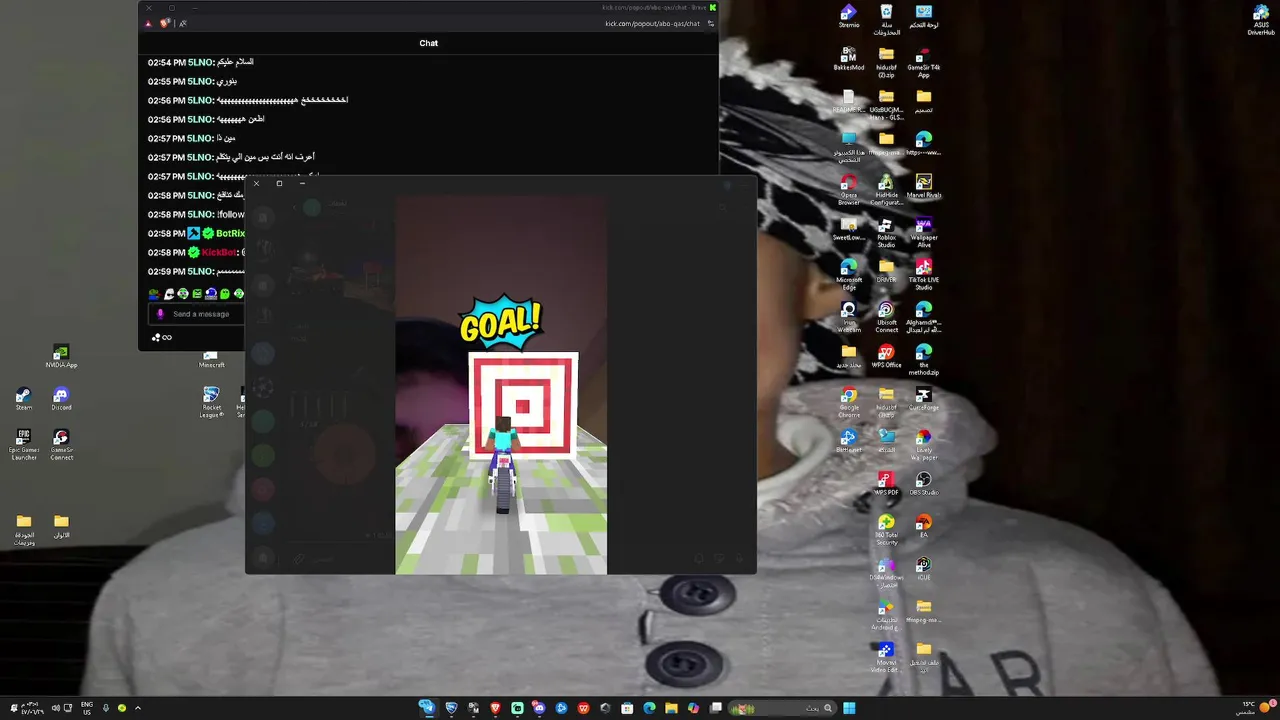Launch the Wallpaper Alive desktop icon
This screenshot has height=720, width=1280.
coord(924,233)
